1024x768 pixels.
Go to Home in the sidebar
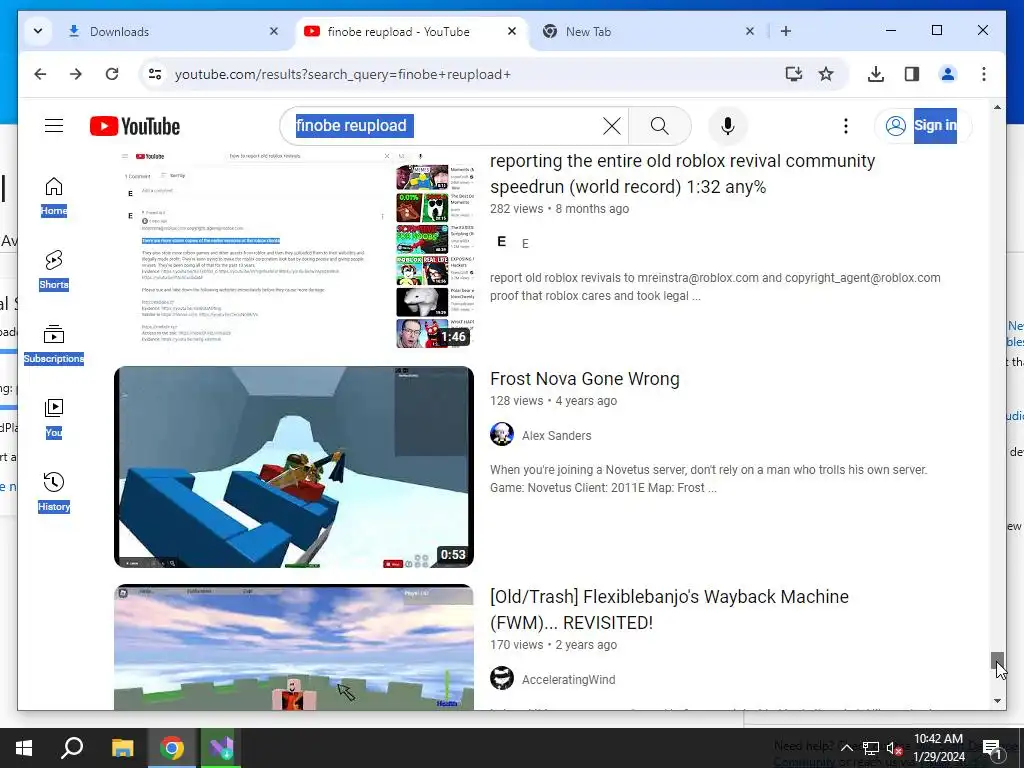coord(54,197)
